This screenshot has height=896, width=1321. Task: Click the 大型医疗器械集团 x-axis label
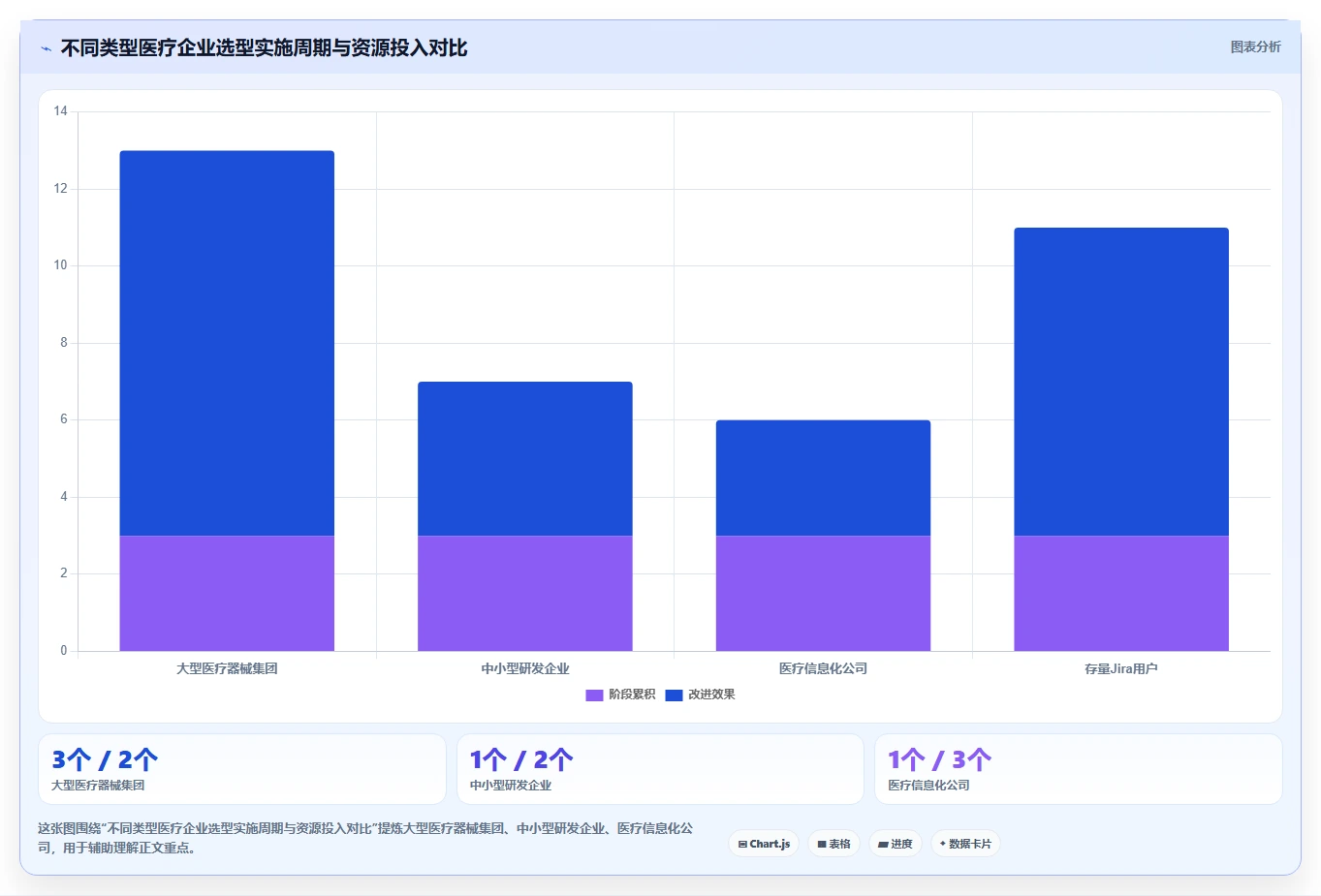[227, 668]
